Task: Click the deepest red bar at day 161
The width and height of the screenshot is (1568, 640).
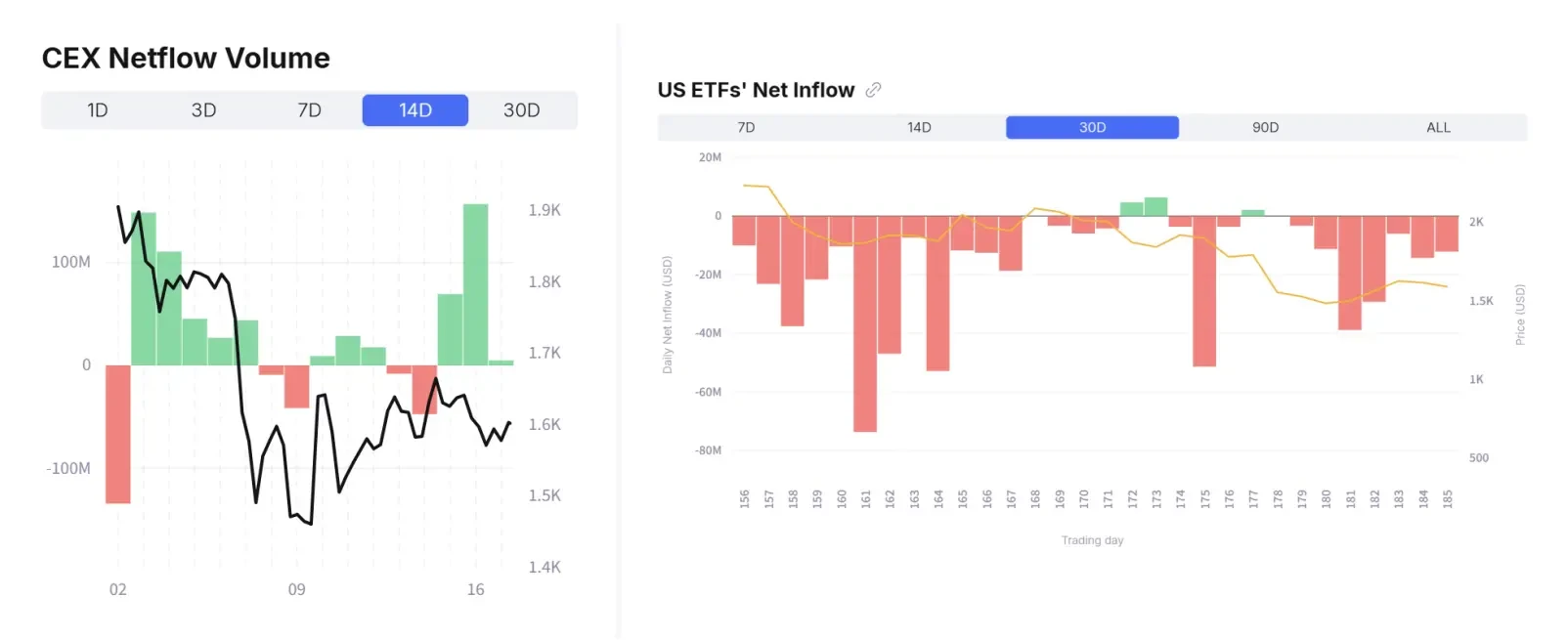Action: click(865, 323)
